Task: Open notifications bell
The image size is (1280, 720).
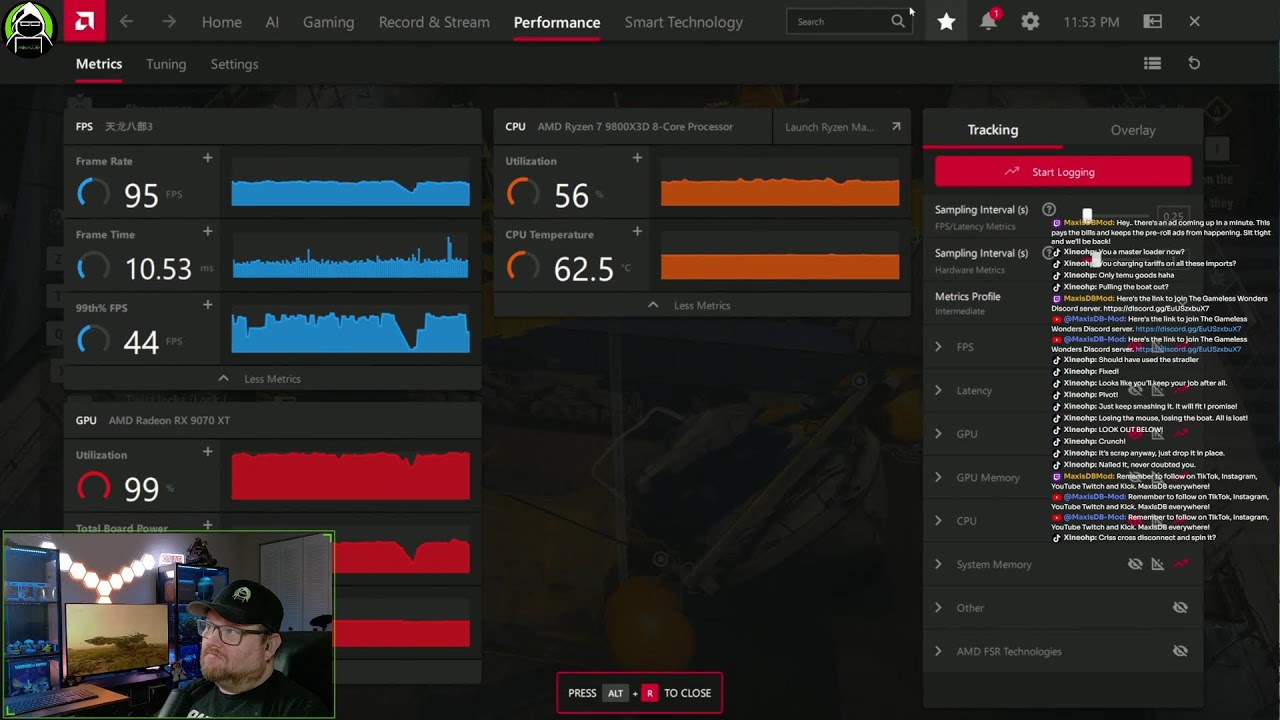Action: 988,21
